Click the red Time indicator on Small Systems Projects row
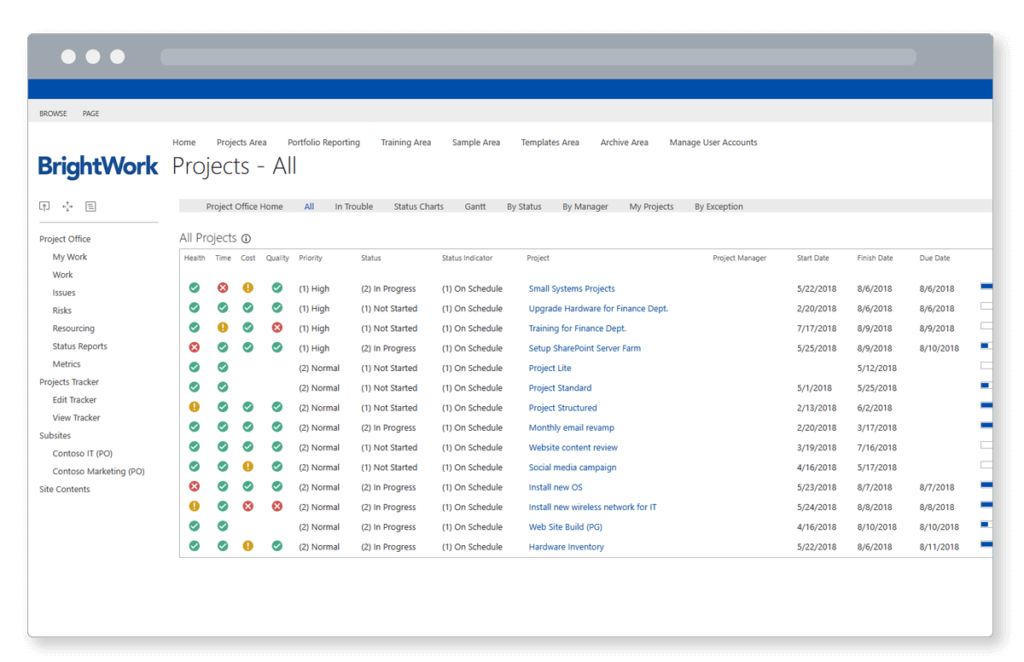Screen dimensions: 1024x662 tap(221, 288)
